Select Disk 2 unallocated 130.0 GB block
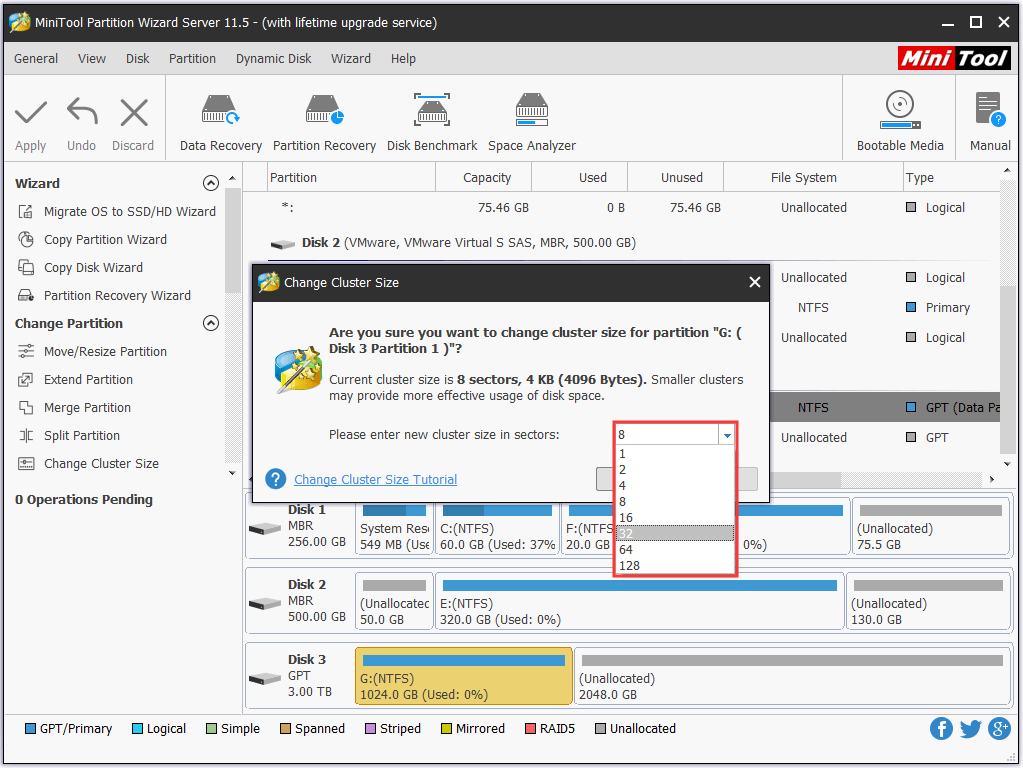Screen dimensions: 1023x768 [928, 602]
